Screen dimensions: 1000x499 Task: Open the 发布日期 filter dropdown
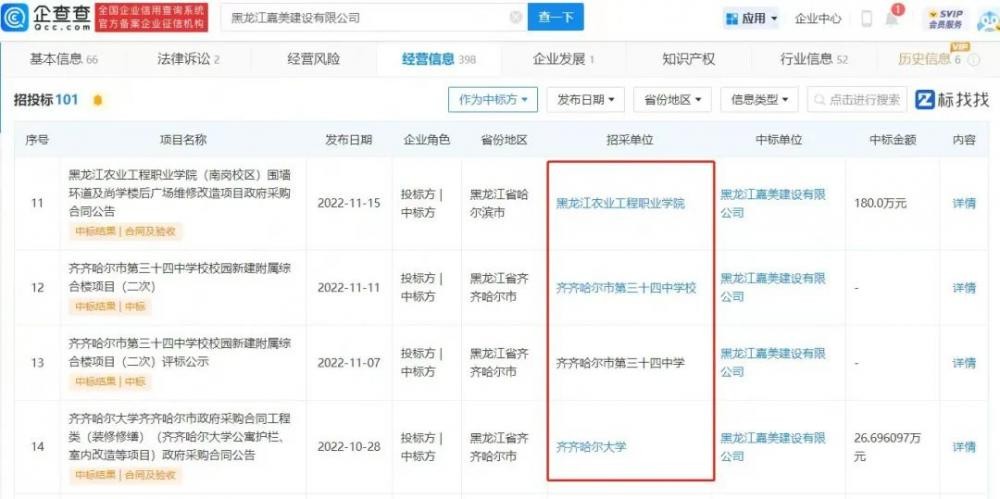pos(586,100)
